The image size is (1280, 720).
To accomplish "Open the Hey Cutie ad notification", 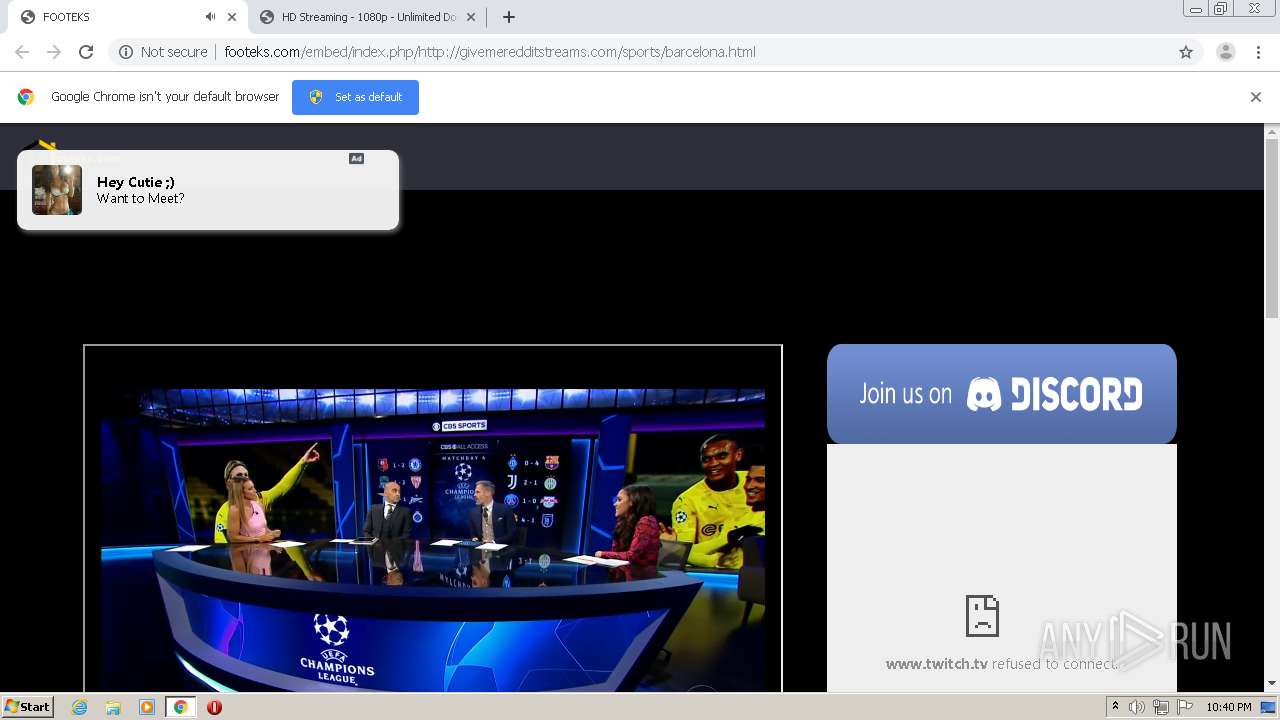I will pyautogui.click(x=208, y=190).
